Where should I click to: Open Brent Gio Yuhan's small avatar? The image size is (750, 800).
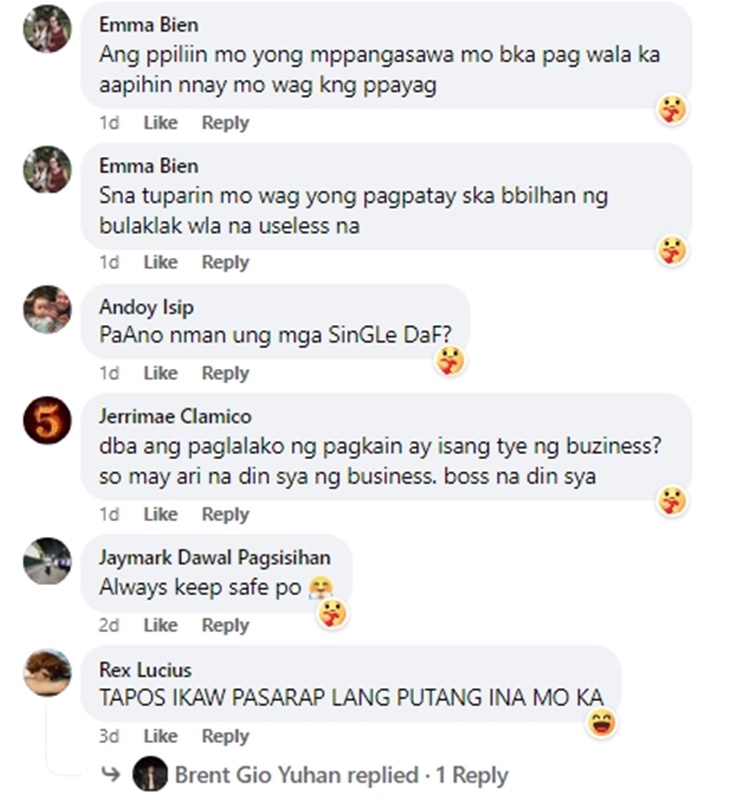(150, 774)
